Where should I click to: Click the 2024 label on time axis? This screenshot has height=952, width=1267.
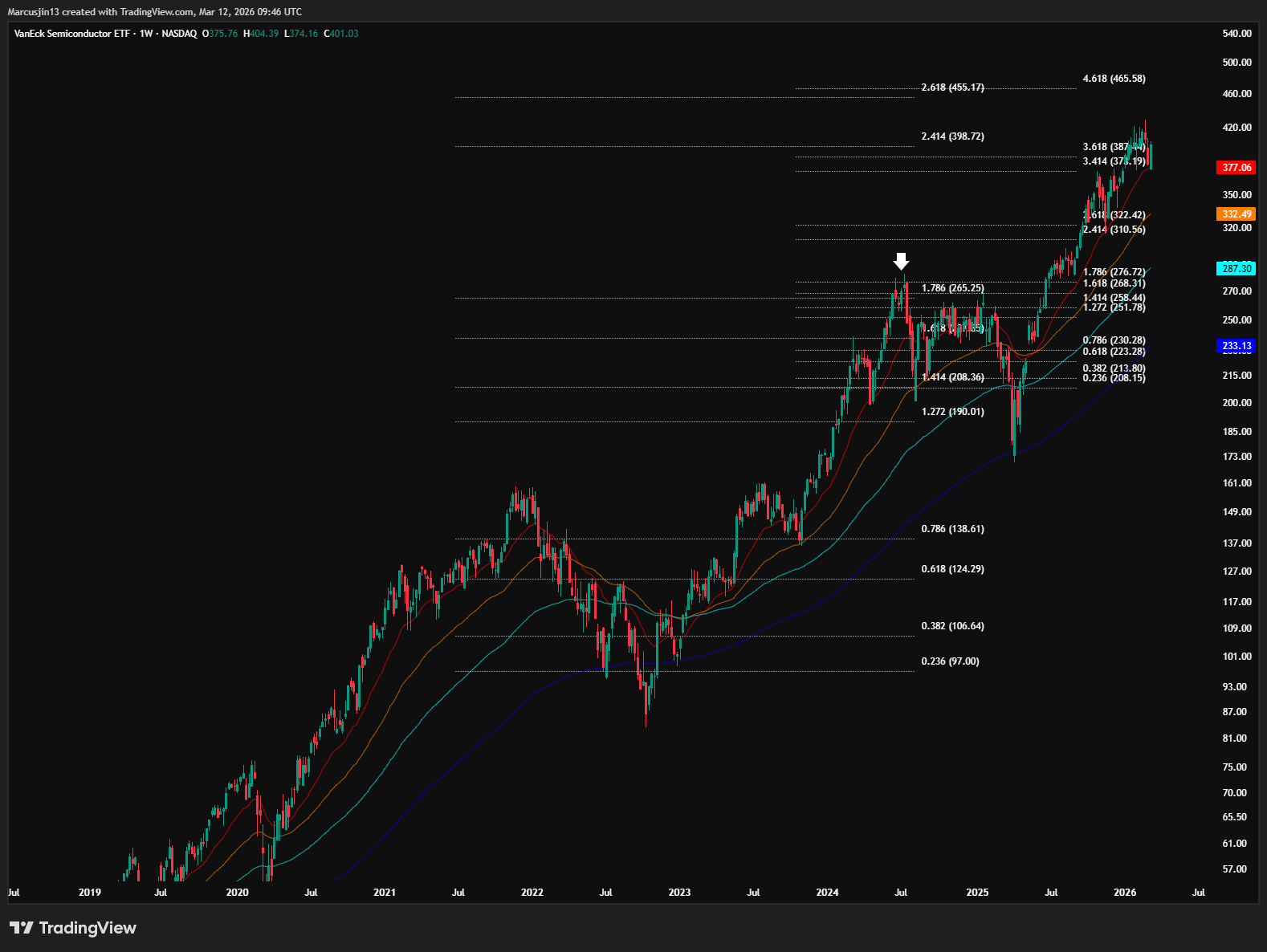tap(827, 893)
